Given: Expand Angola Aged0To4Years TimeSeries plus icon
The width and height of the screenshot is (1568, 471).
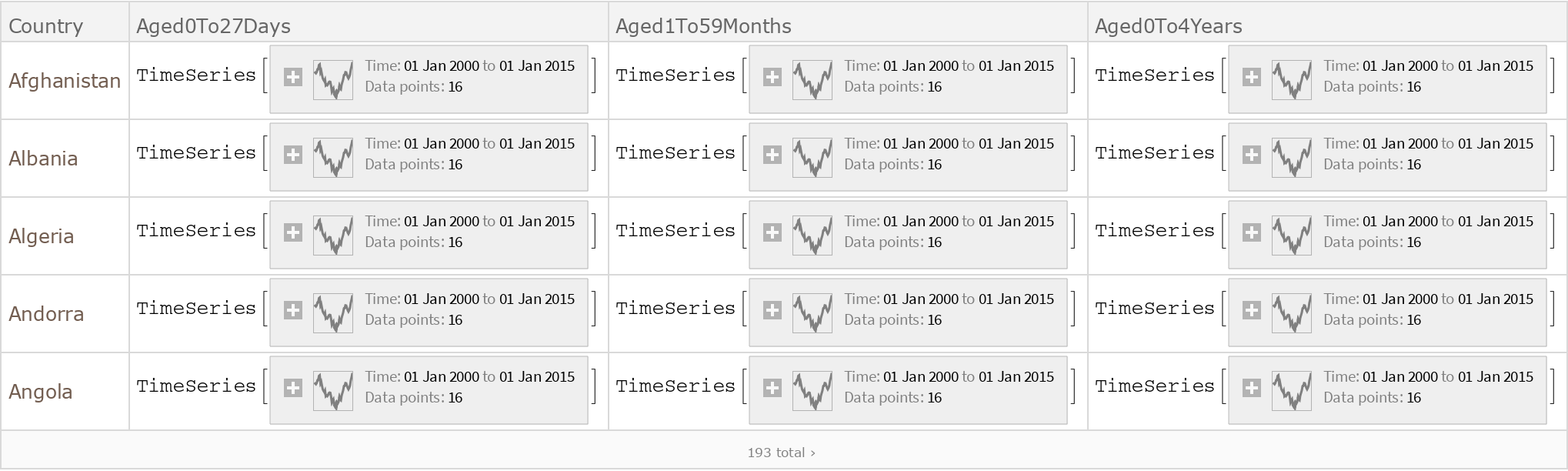Looking at the screenshot, I should [1252, 388].
